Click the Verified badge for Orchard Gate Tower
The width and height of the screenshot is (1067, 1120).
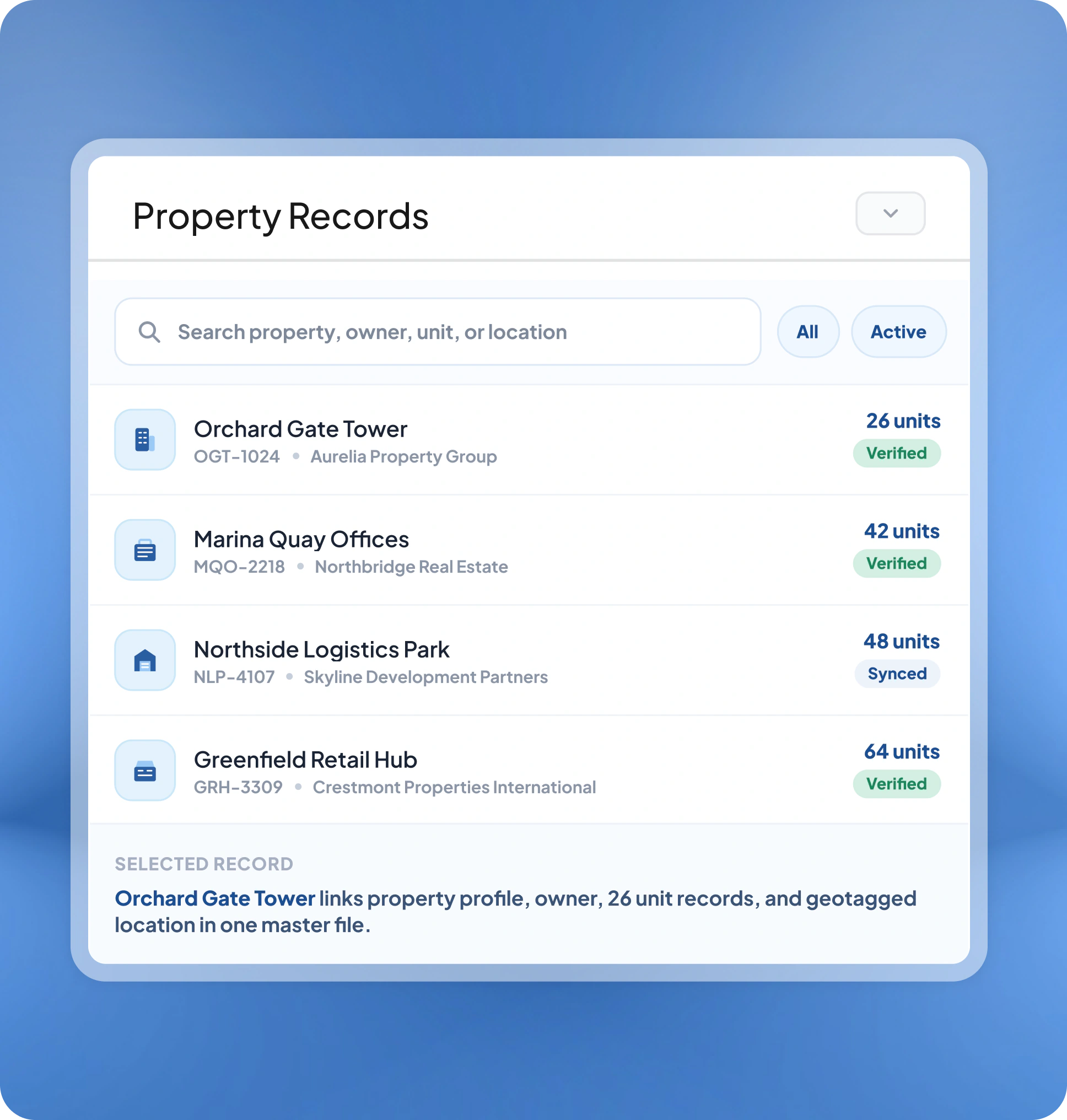pos(896,454)
